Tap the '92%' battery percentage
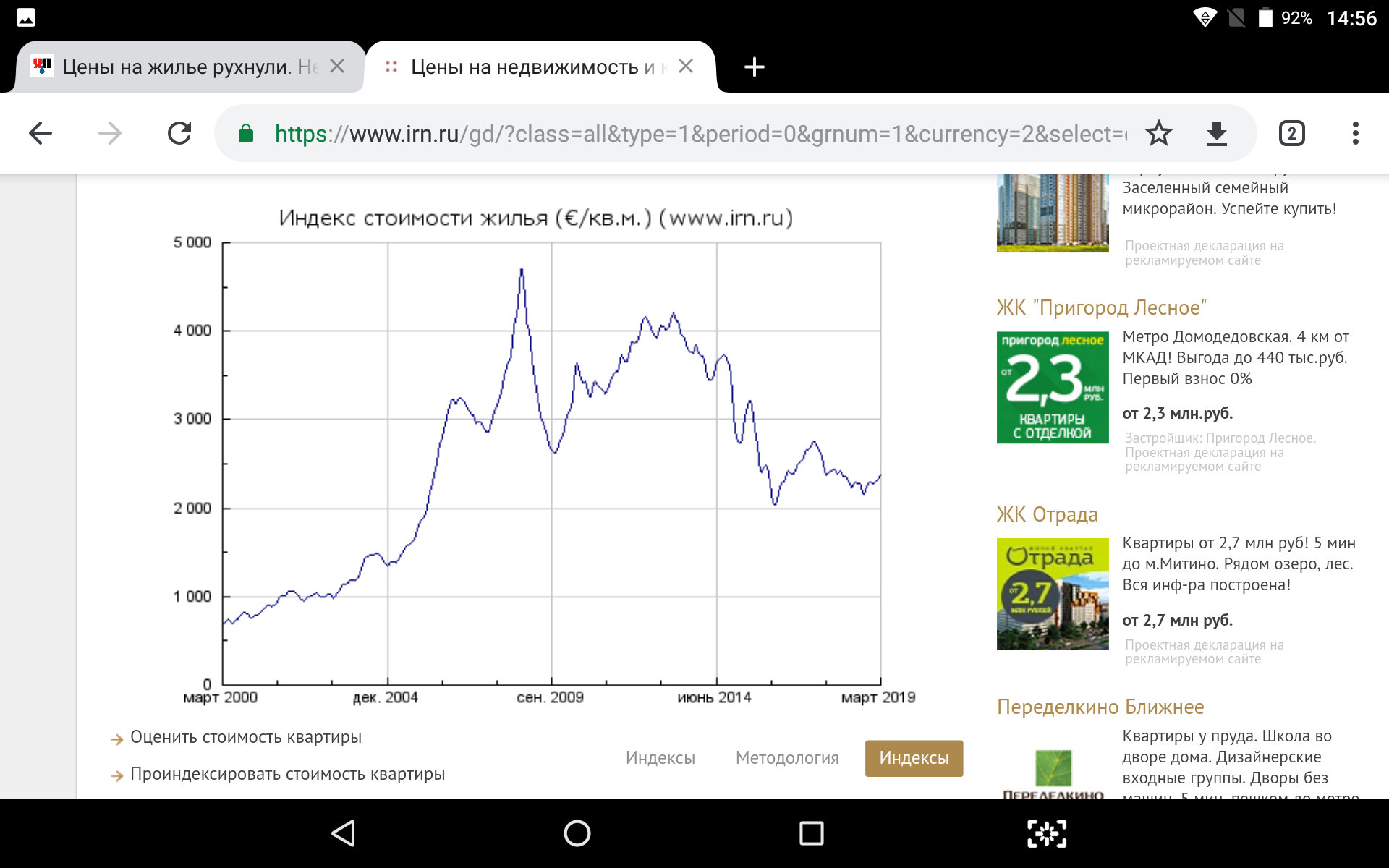This screenshot has width=1389, height=868. point(1296,18)
